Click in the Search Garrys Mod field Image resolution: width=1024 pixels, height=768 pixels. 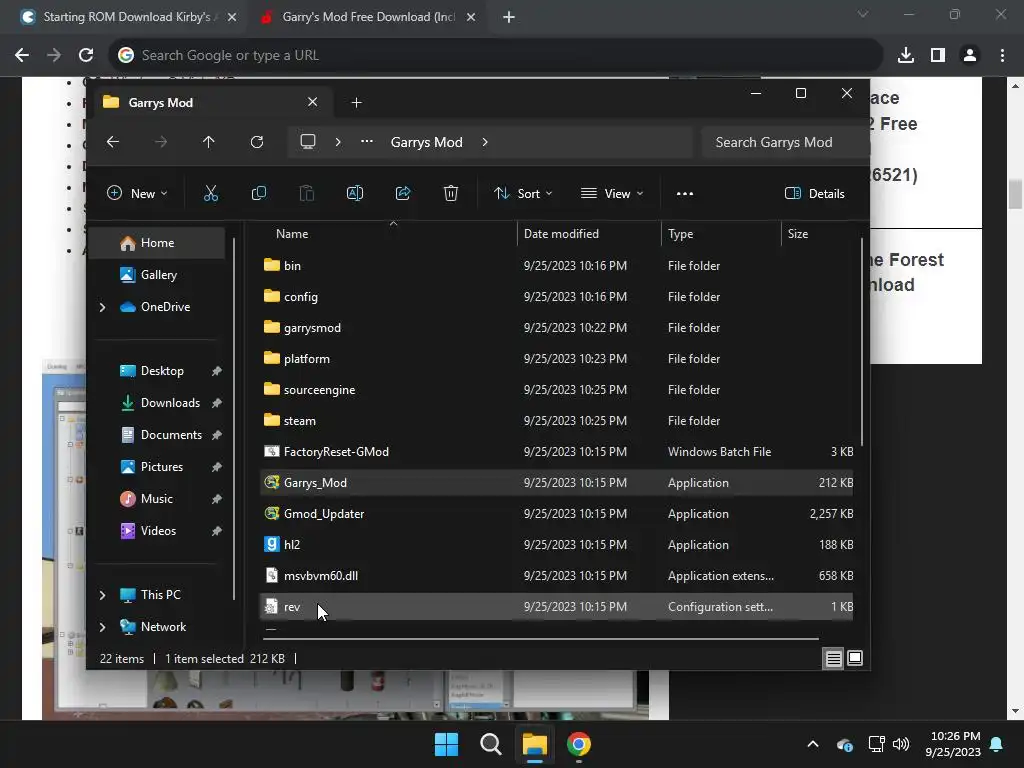click(784, 142)
